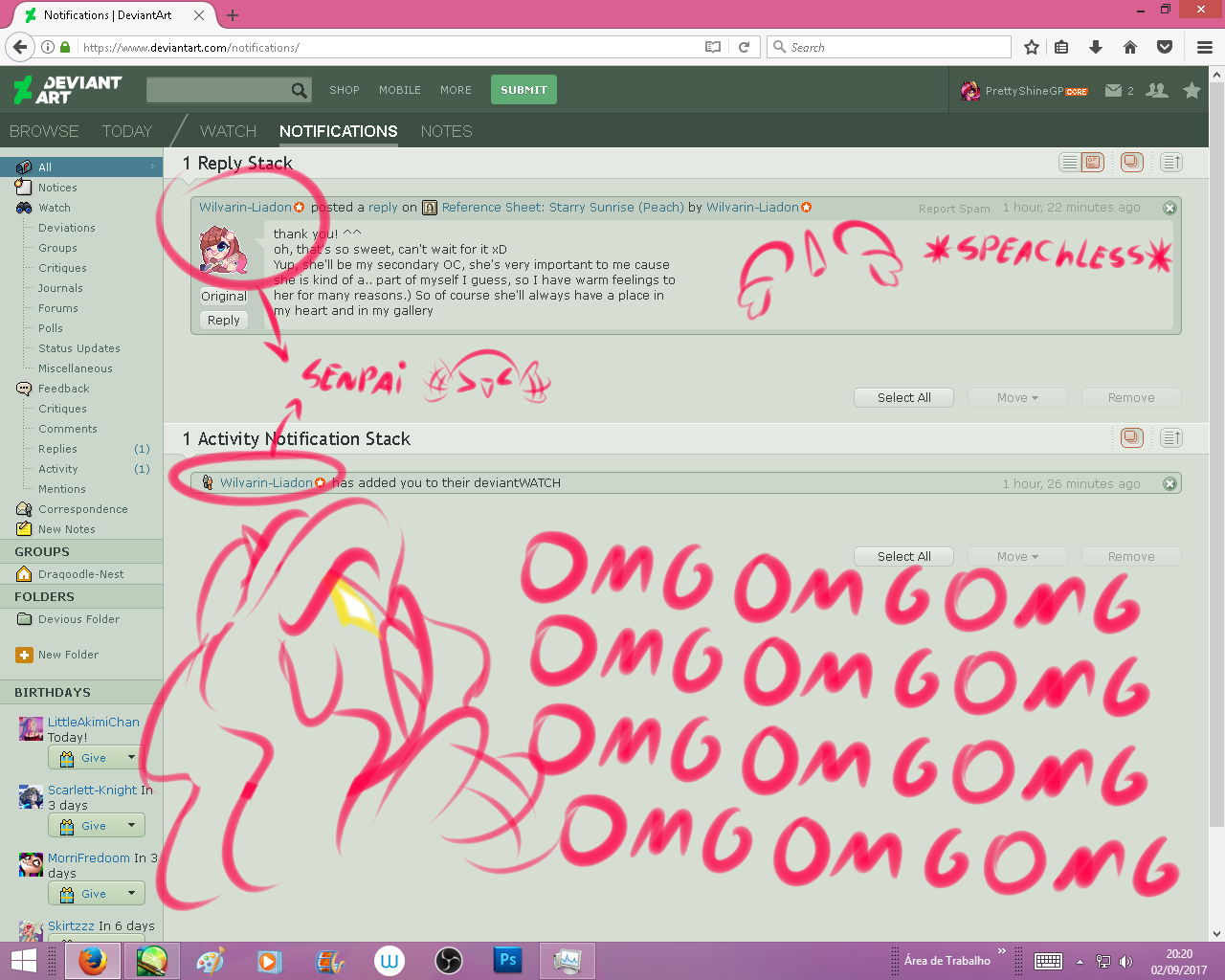Click the sort icon for Reply Stack
Viewport: 1225px width, 980px height.
pos(1171,163)
